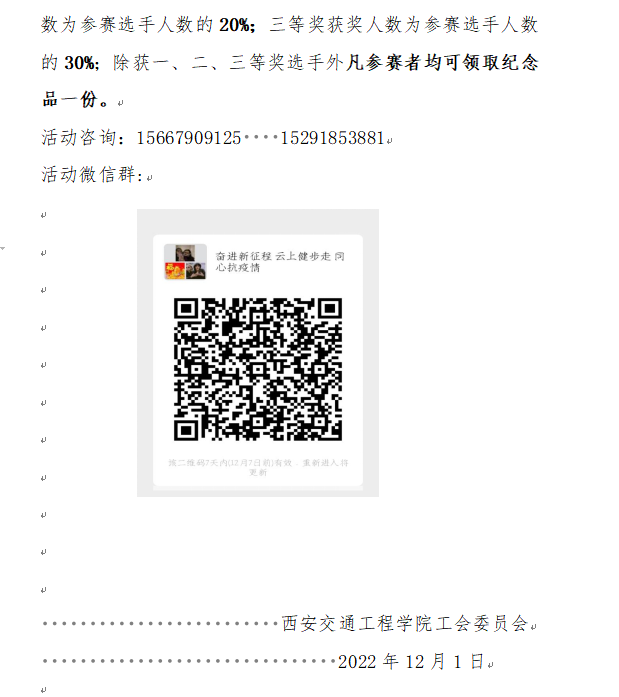Click the phrase 除获一、二、三等奖选手外
The height and width of the screenshot is (697, 619).
pyautogui.click(x=228, y=62)
